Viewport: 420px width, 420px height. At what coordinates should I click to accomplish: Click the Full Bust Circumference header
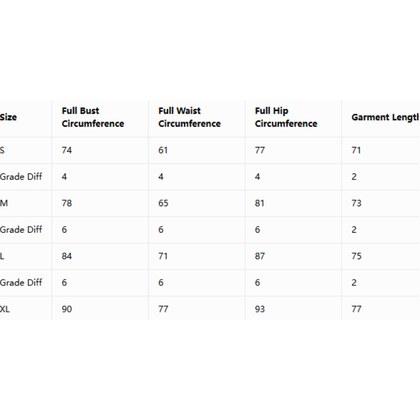[x=93, y=117]
